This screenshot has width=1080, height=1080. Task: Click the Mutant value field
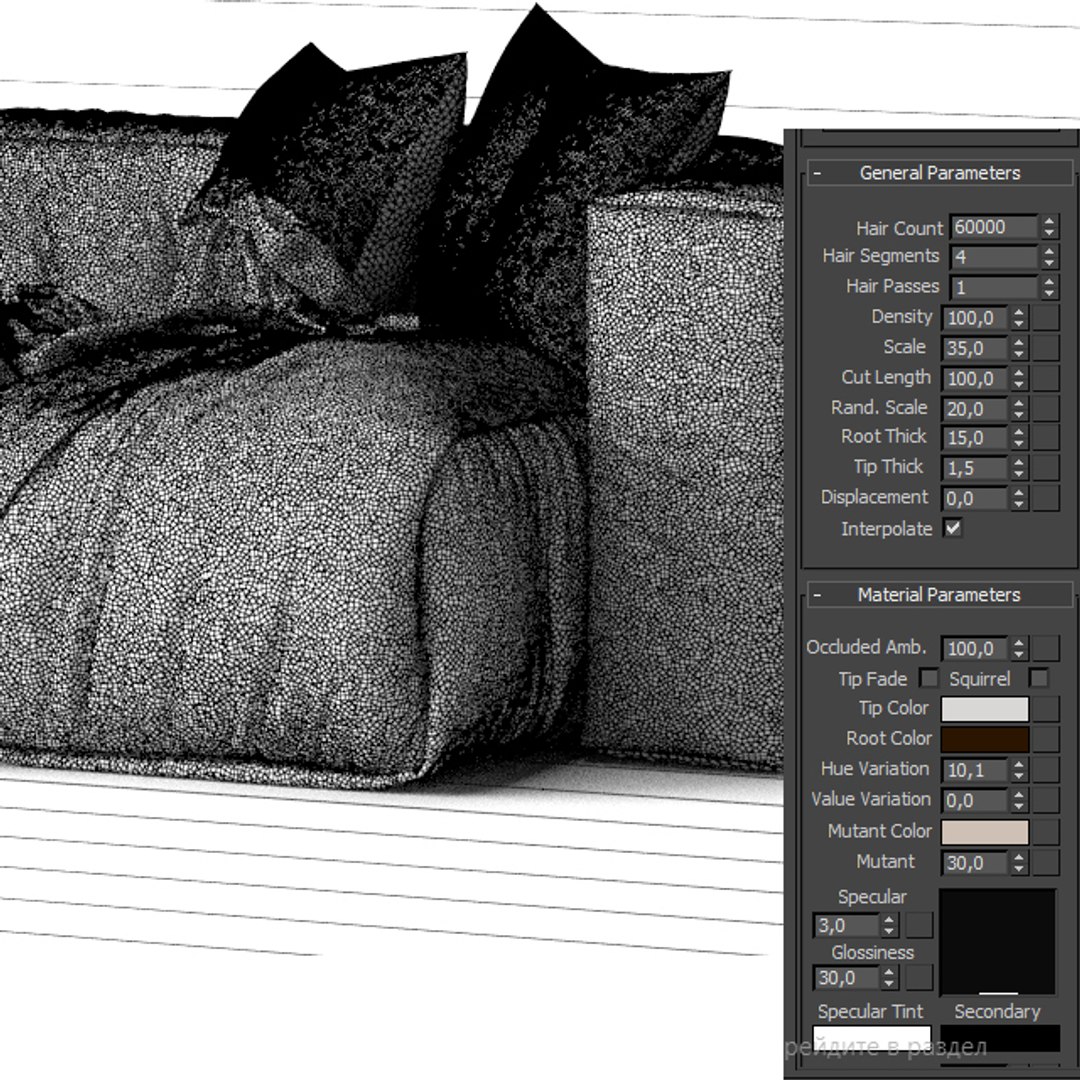975,862
